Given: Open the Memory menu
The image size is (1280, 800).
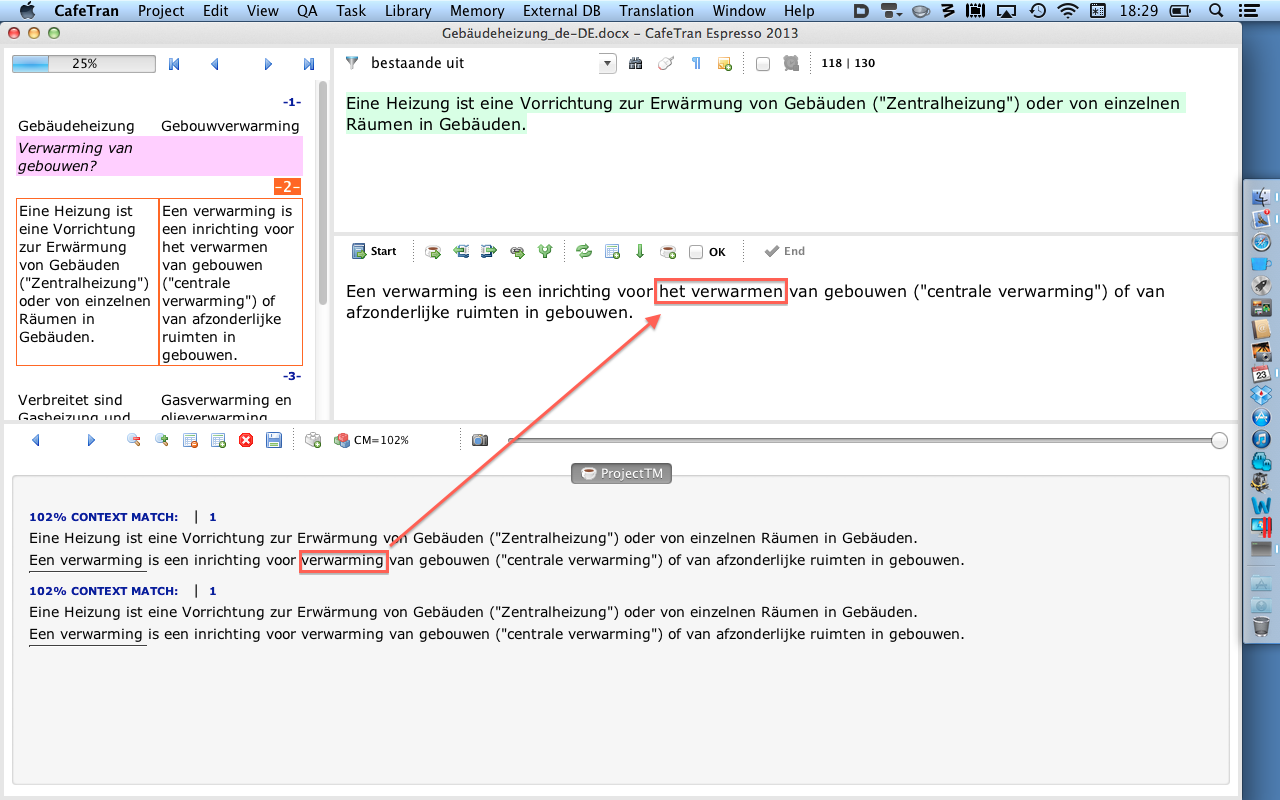Looking at the screenshot, I should [477, 11].
